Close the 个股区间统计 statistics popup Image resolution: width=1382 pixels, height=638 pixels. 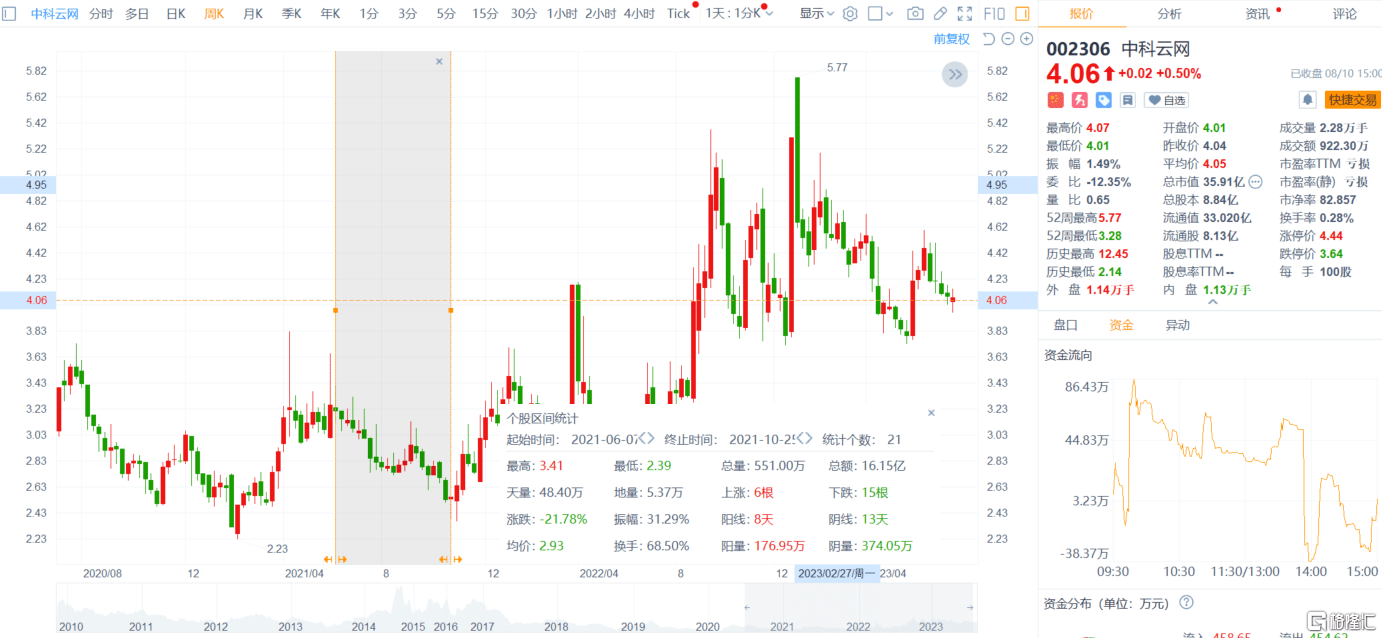[931, 412]
